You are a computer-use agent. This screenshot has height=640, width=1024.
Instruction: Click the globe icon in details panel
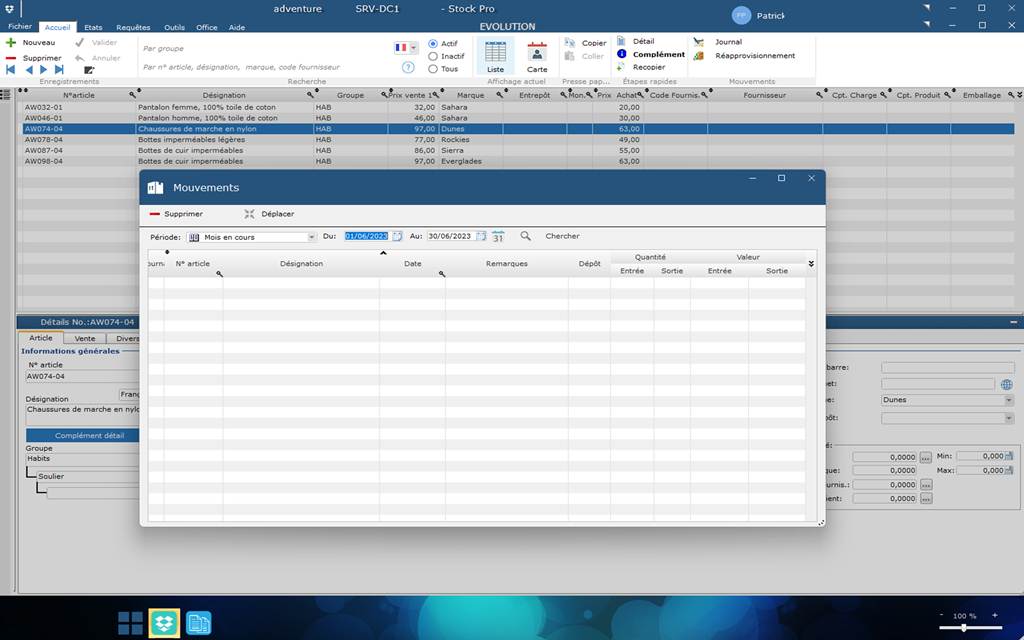coord(1006,384)
